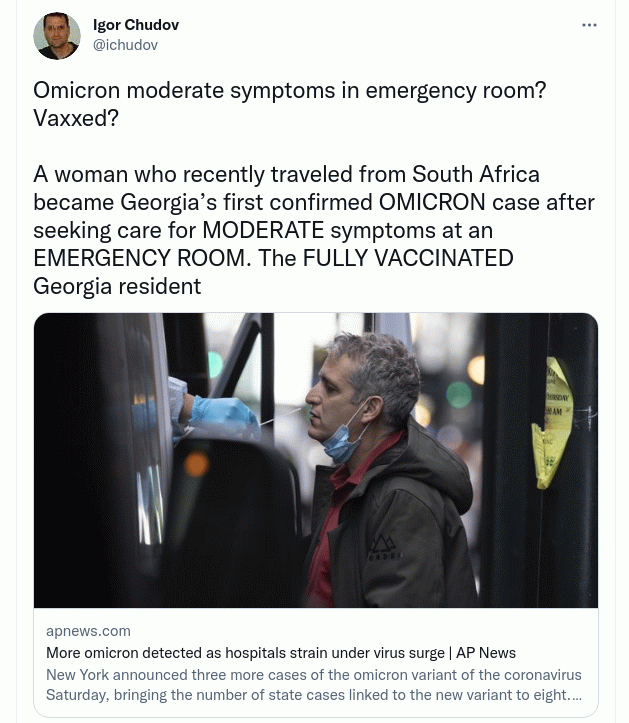Click card description starting "New York announced"
The image size is (629, 723).
click(314, 685)
